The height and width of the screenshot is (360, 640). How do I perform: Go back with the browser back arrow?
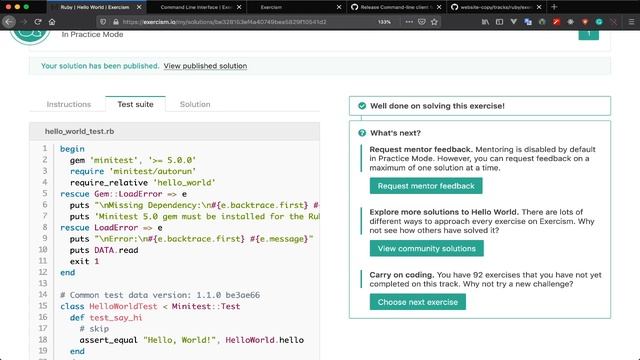tap(9, 22)
